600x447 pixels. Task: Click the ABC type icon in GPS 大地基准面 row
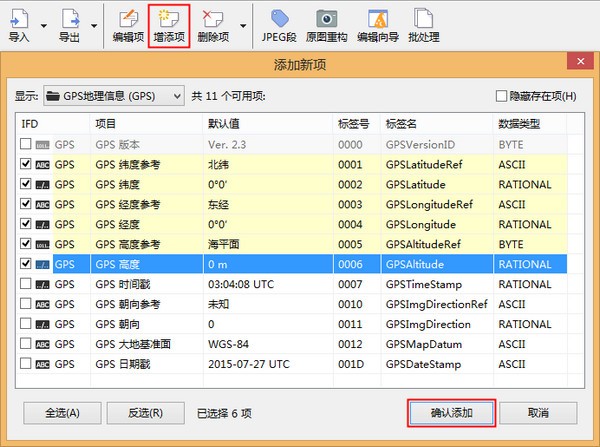42,344
